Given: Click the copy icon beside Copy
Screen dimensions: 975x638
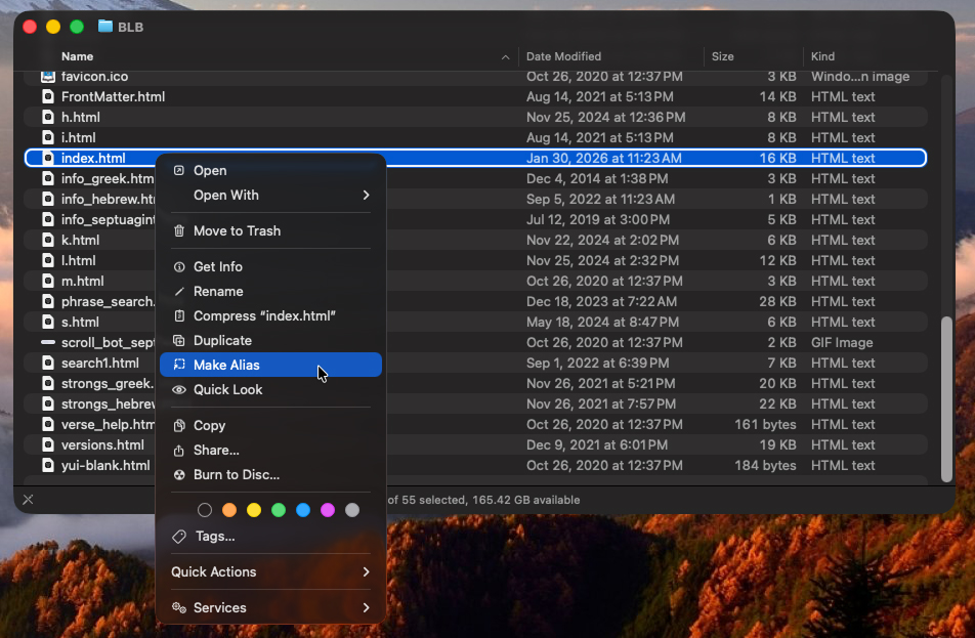Looking at the screenshot, I should [179, 425].
